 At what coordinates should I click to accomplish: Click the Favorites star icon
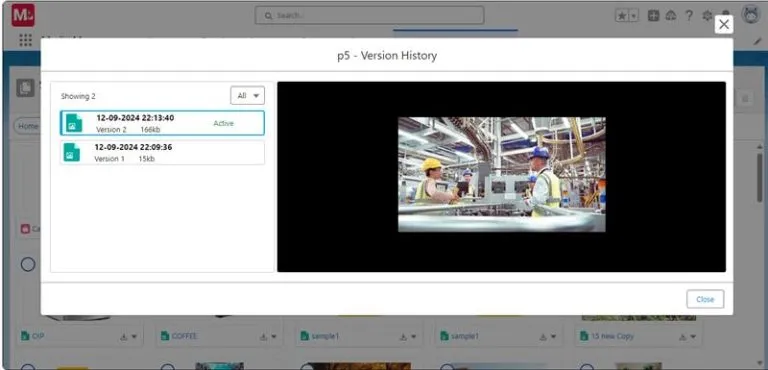click(x=622, y=16)
